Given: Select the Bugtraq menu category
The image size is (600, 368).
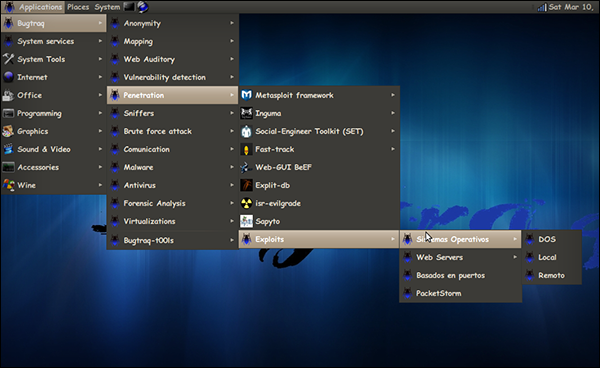Looking at the screenshot, I should coord(54,23).
